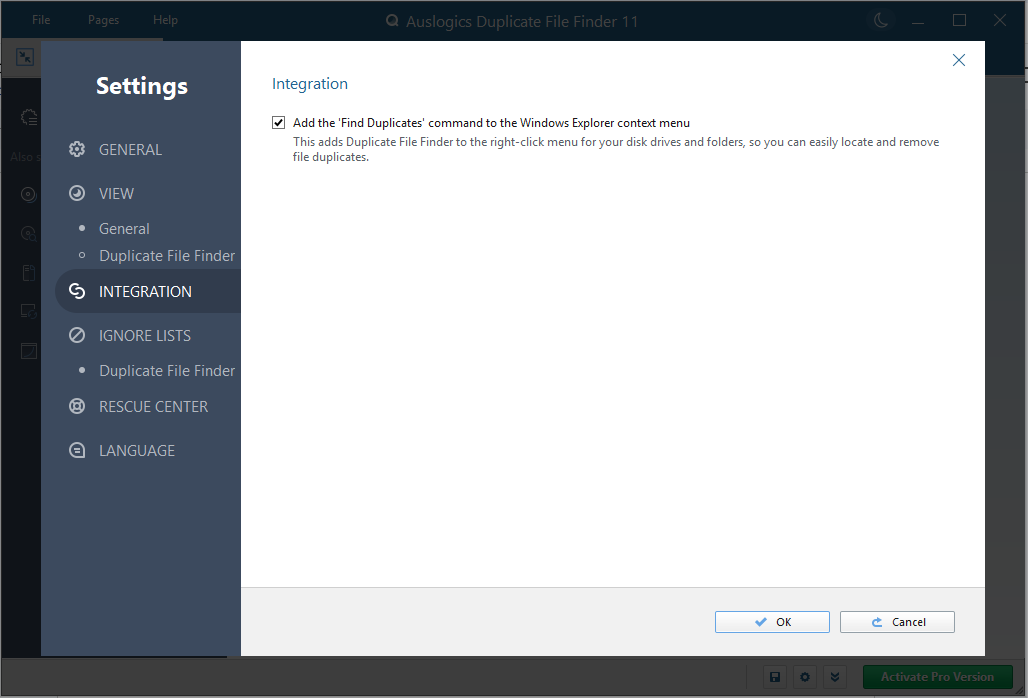
Task: Discard changes with Cancel button
Action: [x=897, y=622]
